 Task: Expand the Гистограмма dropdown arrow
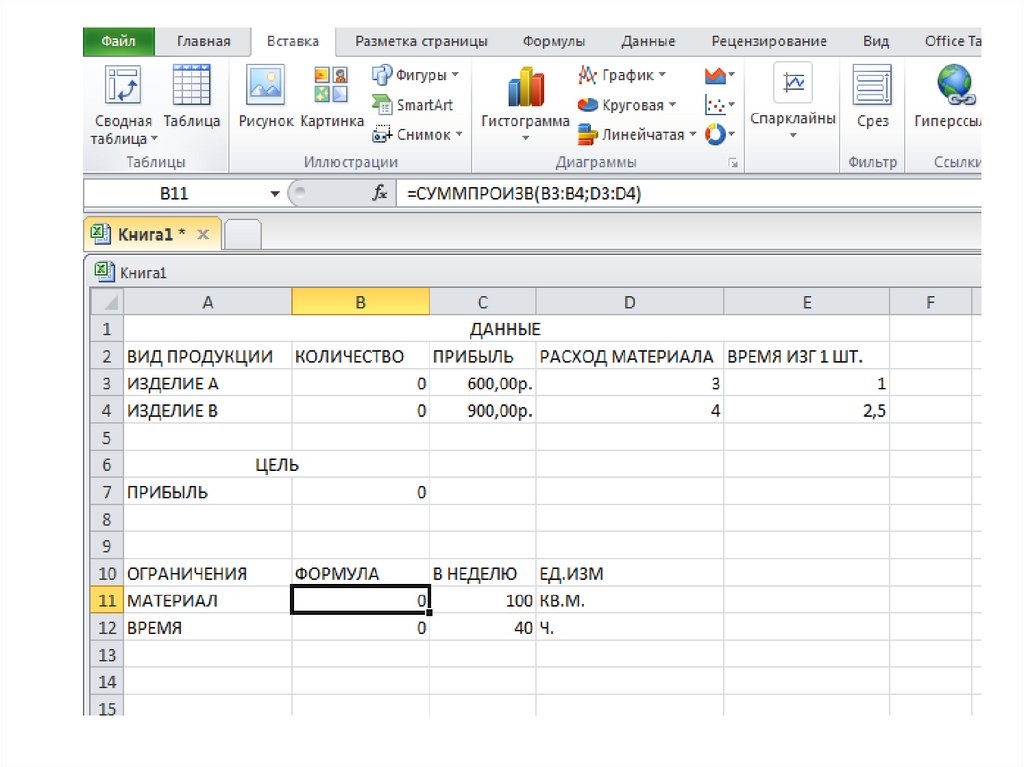click(525, 138)
